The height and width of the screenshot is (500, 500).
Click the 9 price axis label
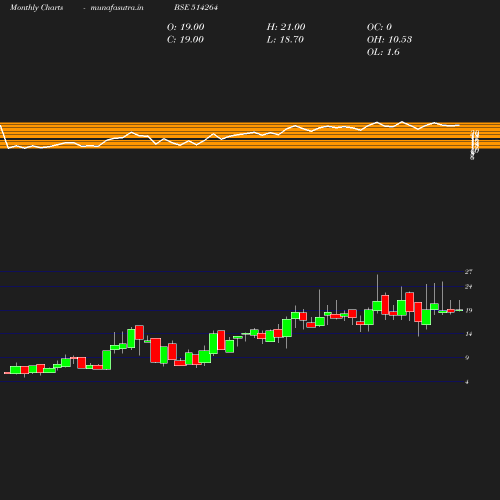(x=467, y=357)
